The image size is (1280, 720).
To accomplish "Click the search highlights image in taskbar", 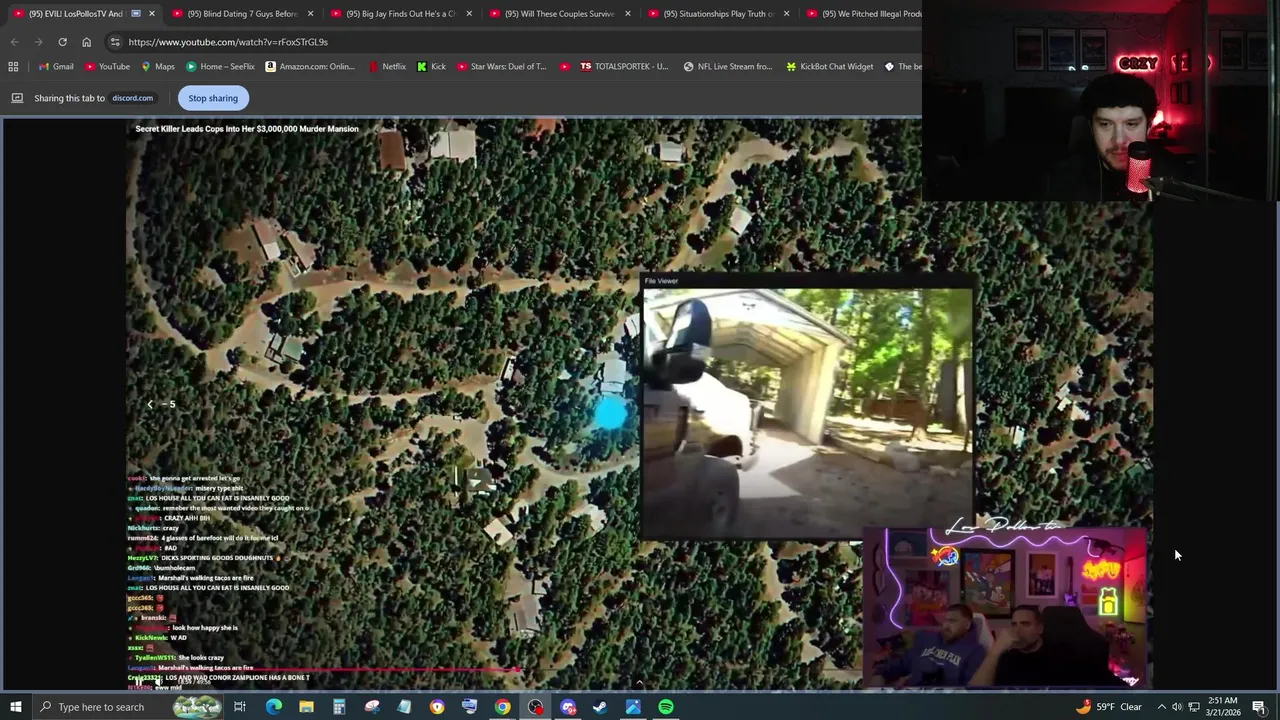I will (x=196, y=707).
